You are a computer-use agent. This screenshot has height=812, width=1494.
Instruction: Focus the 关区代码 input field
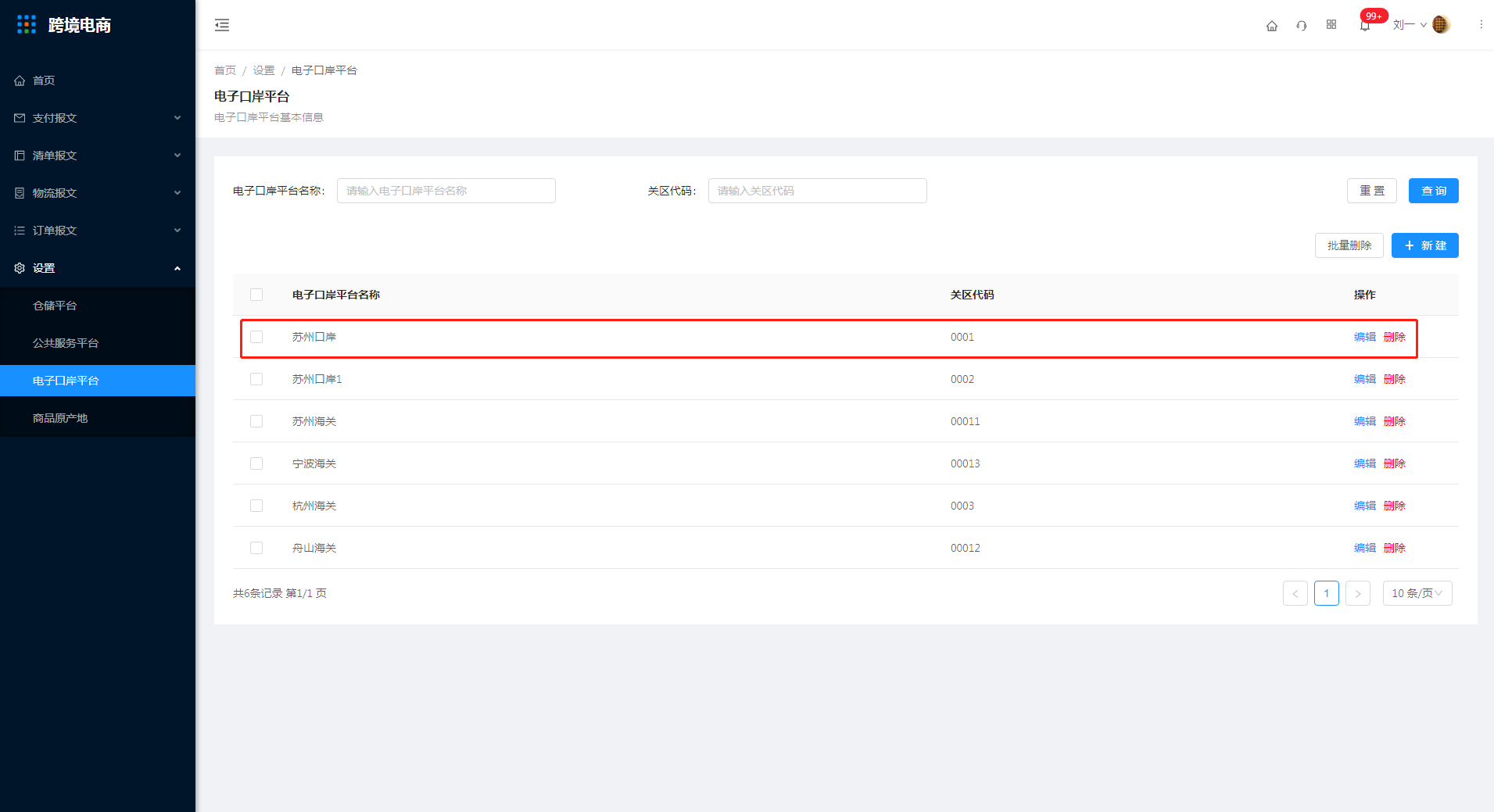(x=818, y=191)
